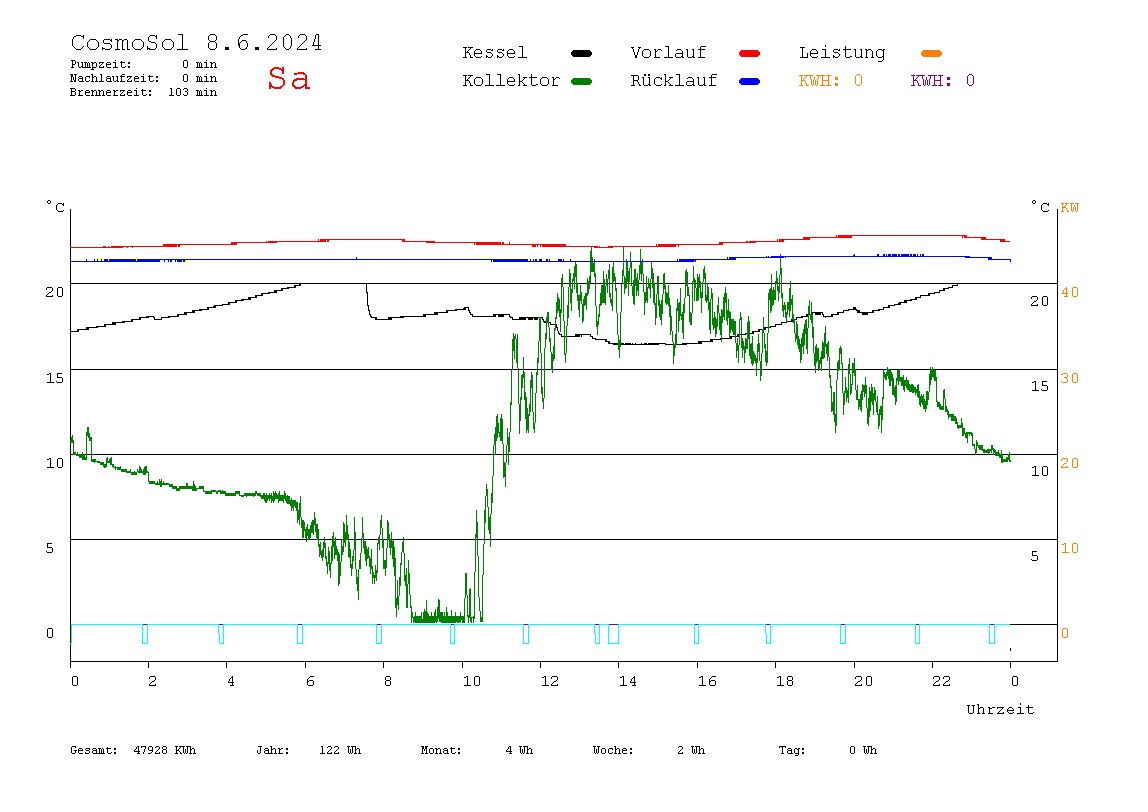Select hour "16" on the Uhrzeit axis
Viewport: 1148px width, 812px height.
(x=707, y=682)
